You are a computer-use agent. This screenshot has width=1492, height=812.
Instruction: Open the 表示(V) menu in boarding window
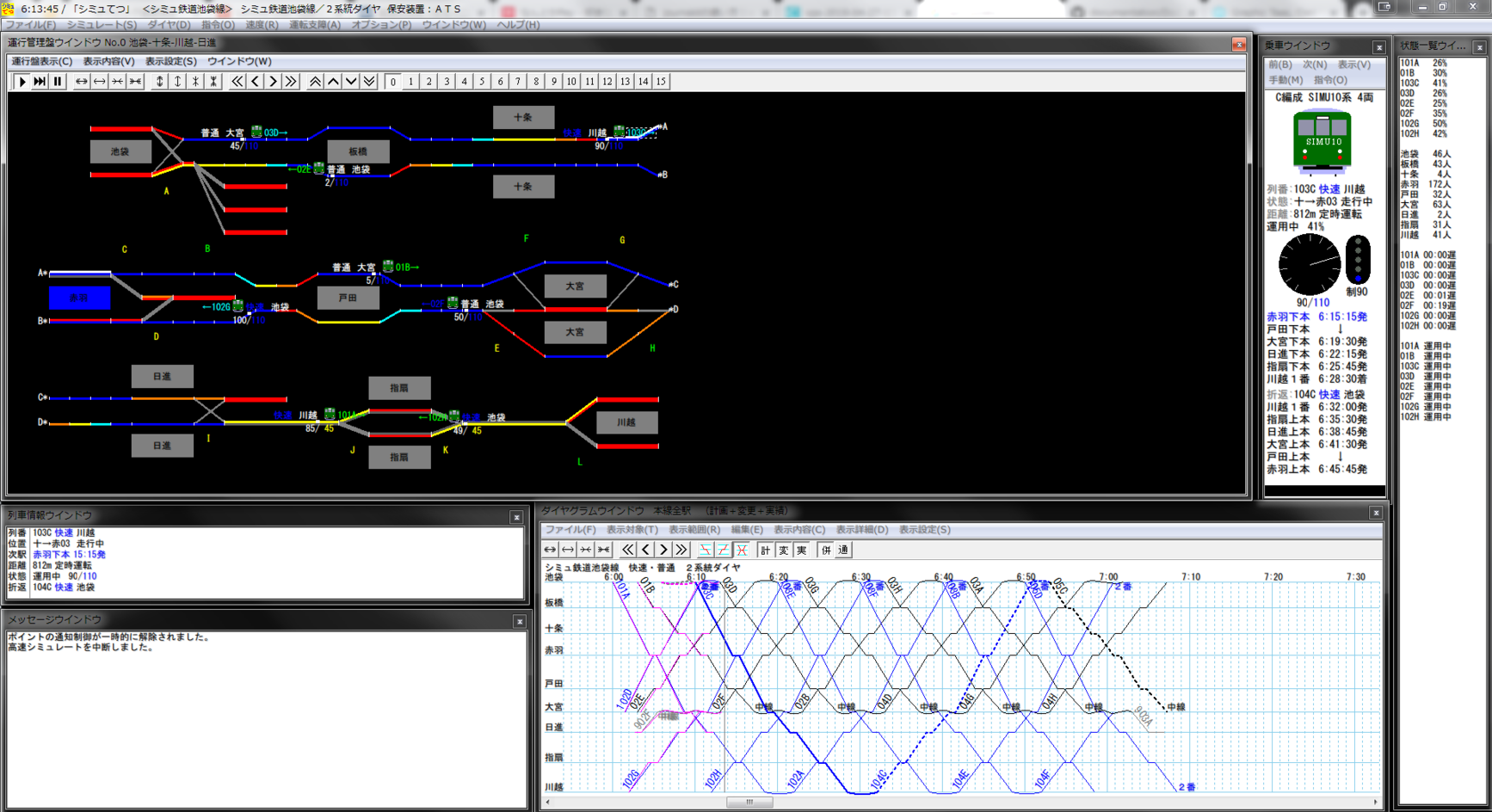click(1353, 65)
